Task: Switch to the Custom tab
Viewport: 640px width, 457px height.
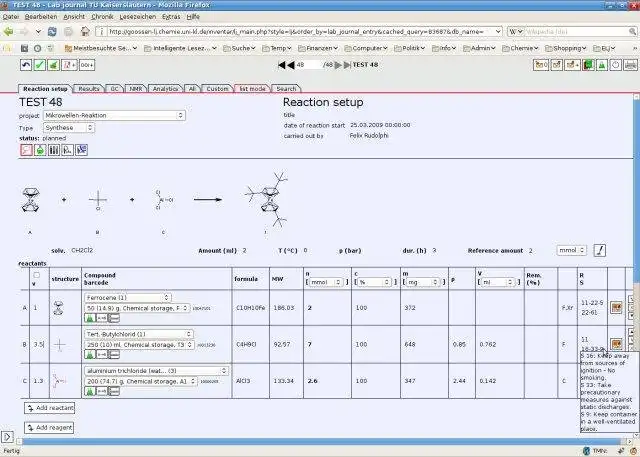Action: (x=217, y=89)
